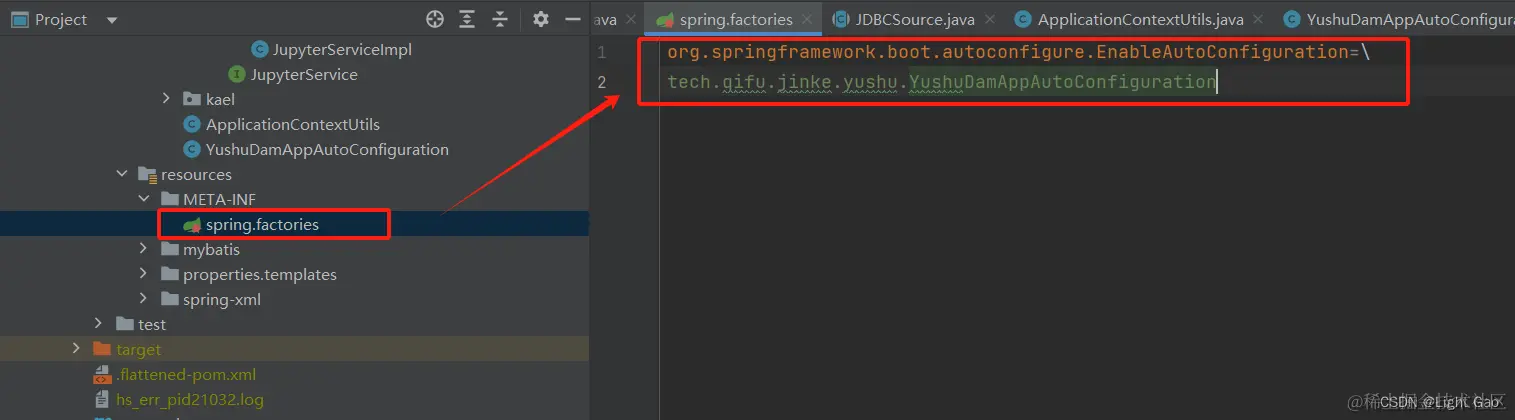The width and height of the screenshot is (1515, 420).
Task: Click the JupyterServiceImpl class icon
Action: coord(260,49)
